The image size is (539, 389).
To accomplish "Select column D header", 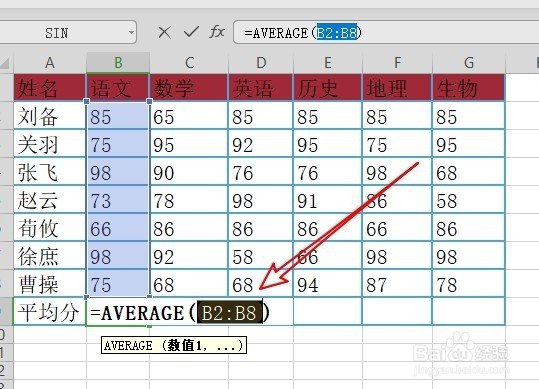I will (x=261, y=63).
